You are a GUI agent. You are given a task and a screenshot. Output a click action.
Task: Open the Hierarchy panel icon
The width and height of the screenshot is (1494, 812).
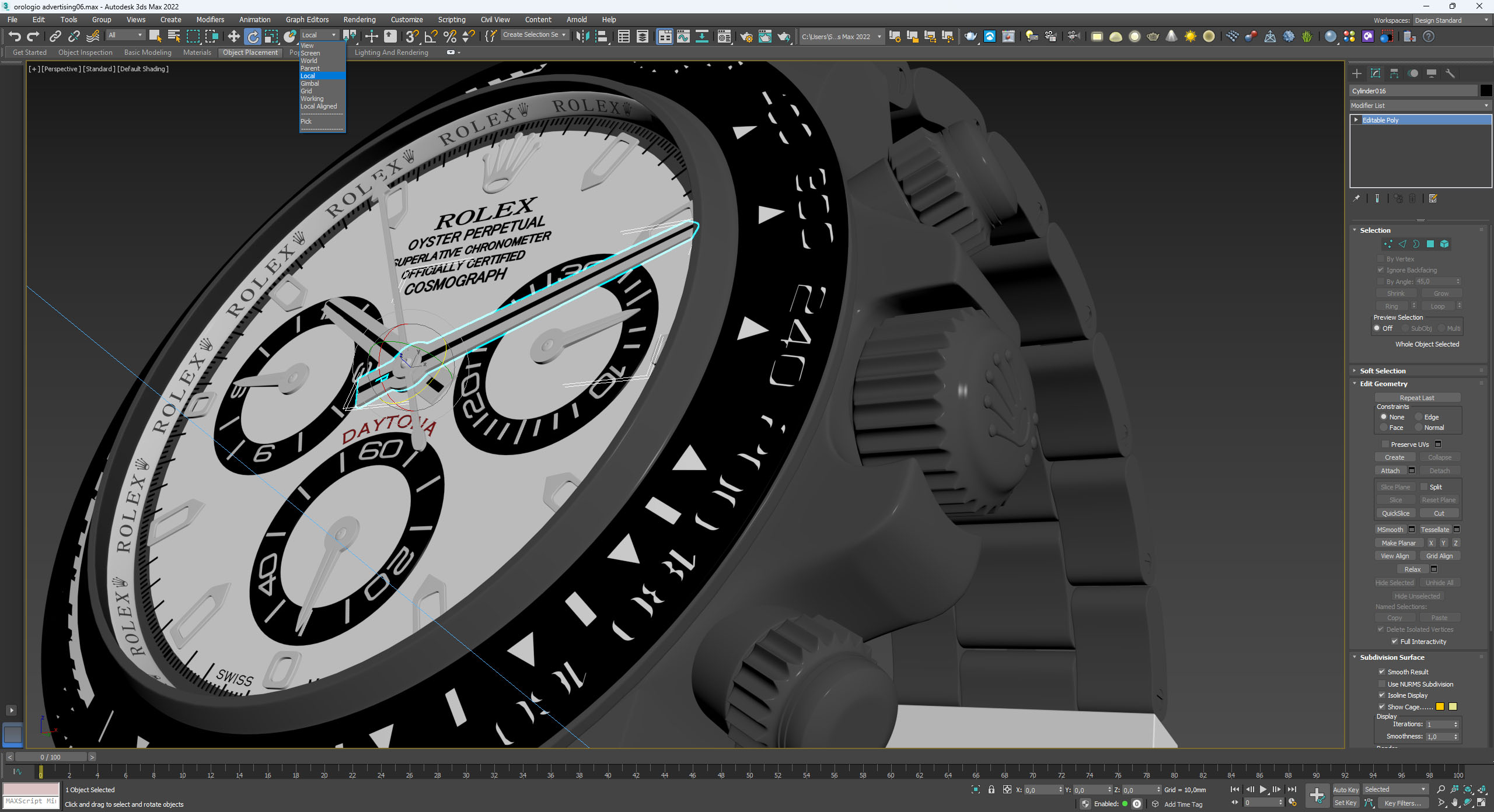tap(1394, 73)
